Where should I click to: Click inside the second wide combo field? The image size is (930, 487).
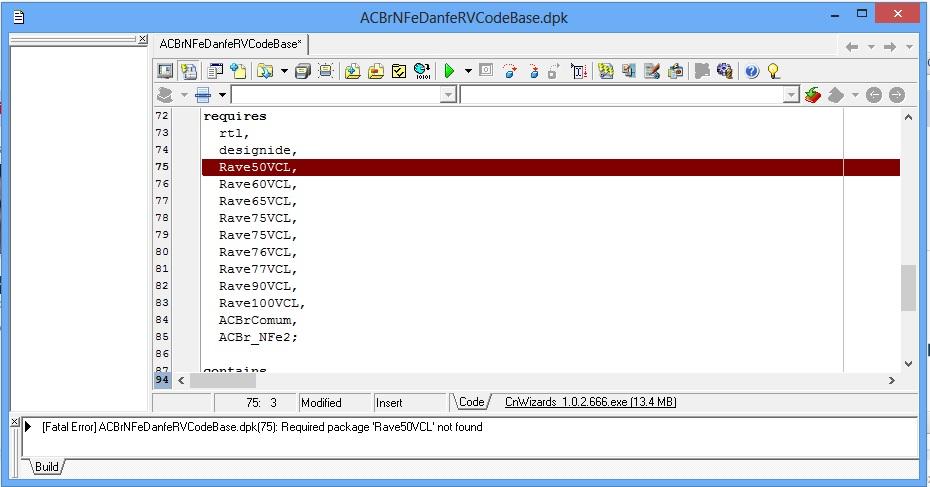[622, 94]
